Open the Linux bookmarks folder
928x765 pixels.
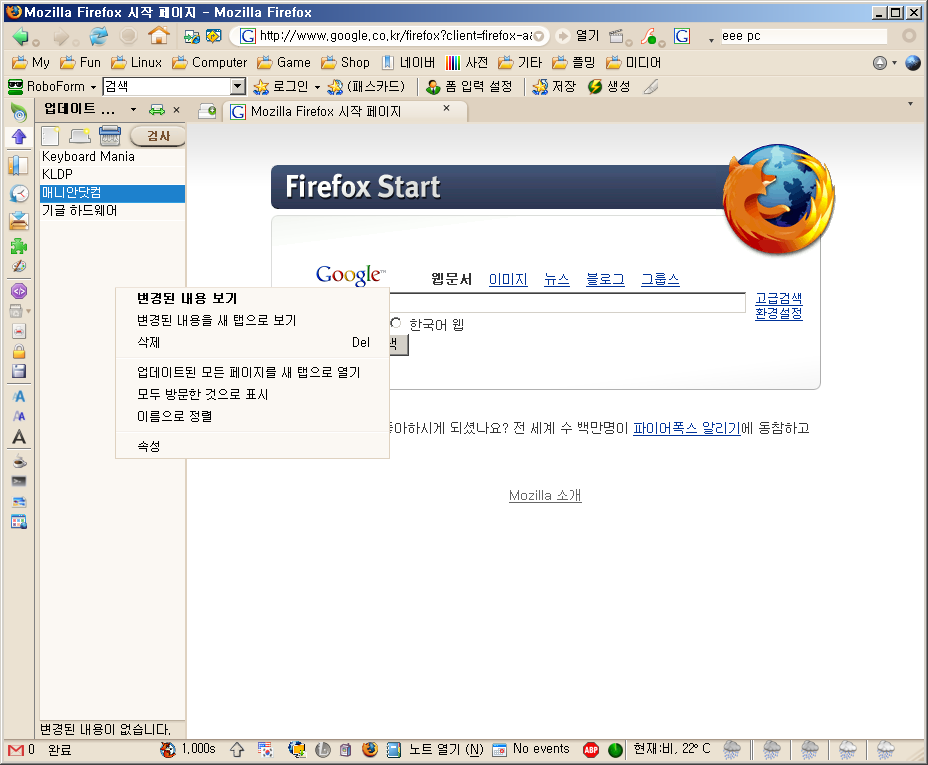point(136,62)
